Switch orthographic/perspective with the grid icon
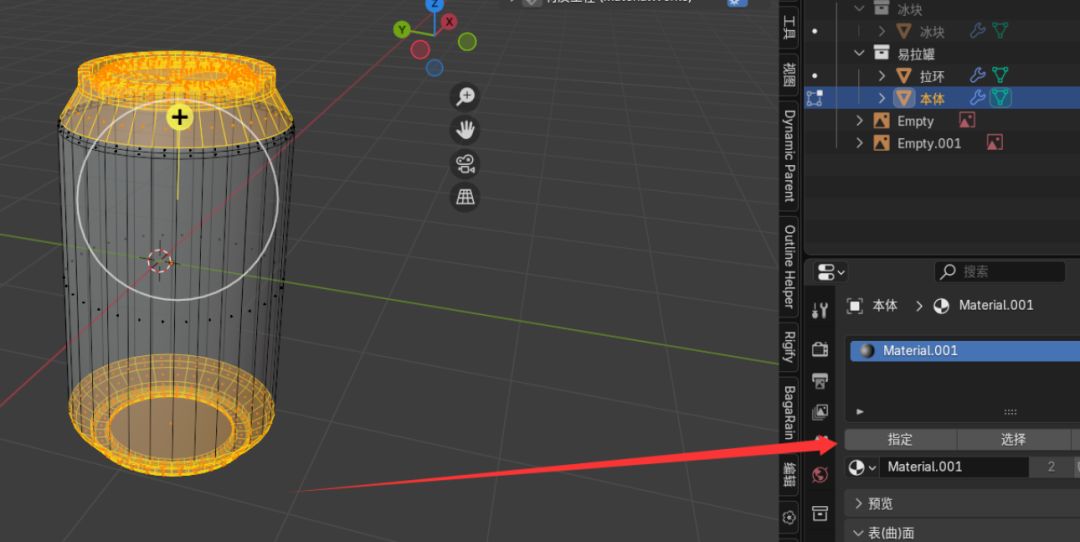 pos(466,197)
